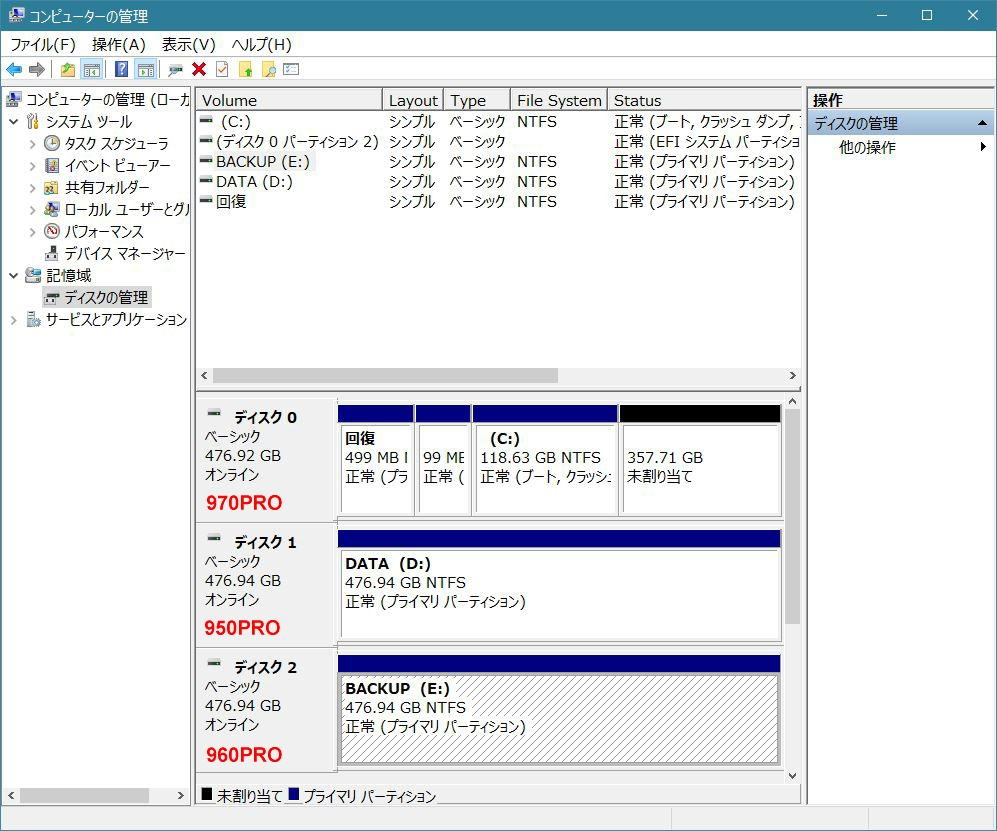Screen dimensions: 997x831
Task: Open the 操作(A) menu
Action: (119, 45)
